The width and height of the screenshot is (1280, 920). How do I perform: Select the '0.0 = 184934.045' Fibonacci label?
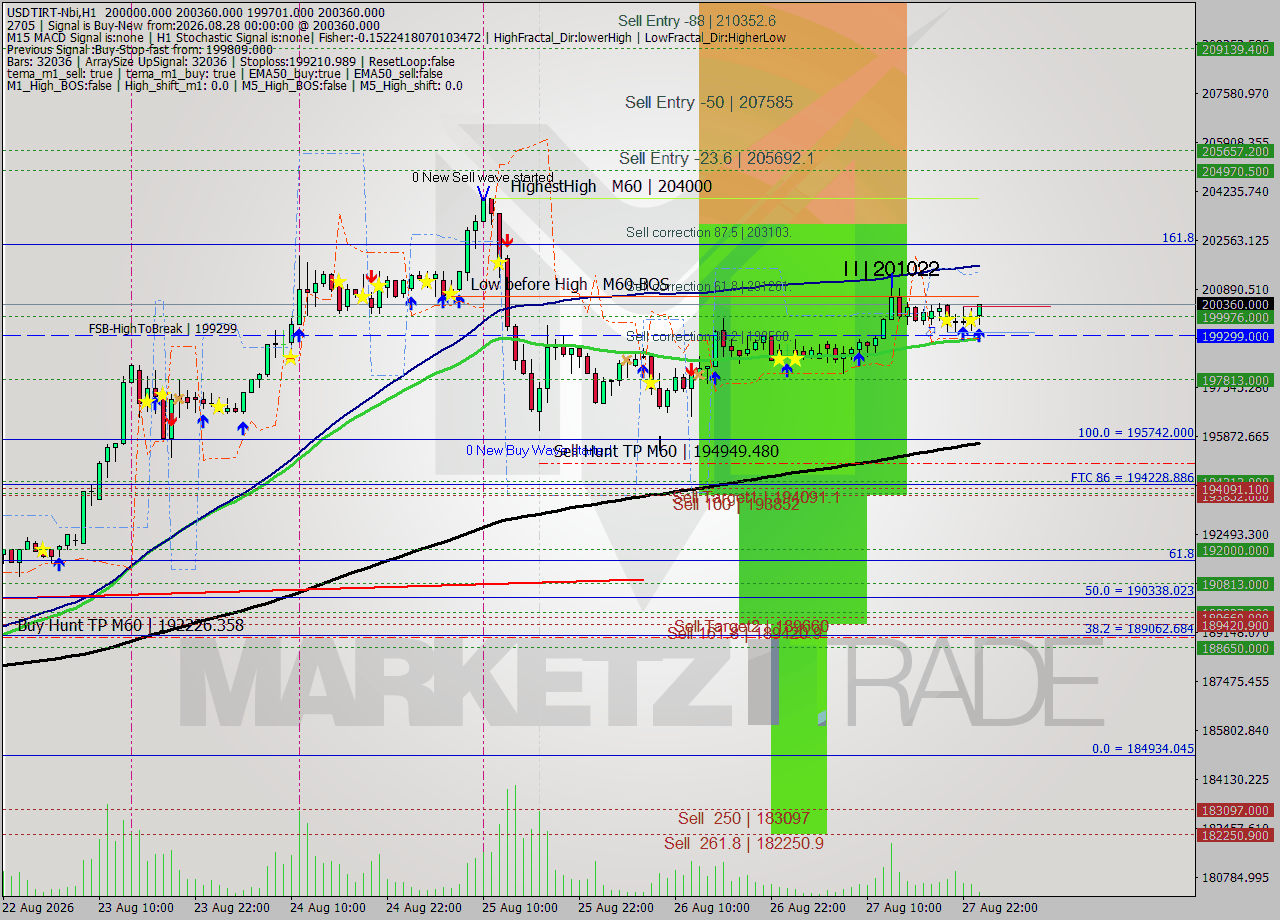tap(1143, 748)
